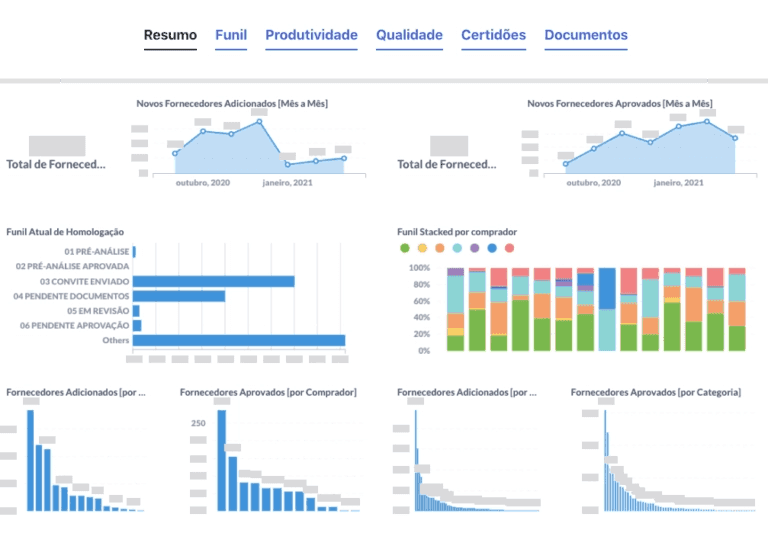Toggle the blue legend dot
This screenshot has height=546, width=768.
click(492, 248)
